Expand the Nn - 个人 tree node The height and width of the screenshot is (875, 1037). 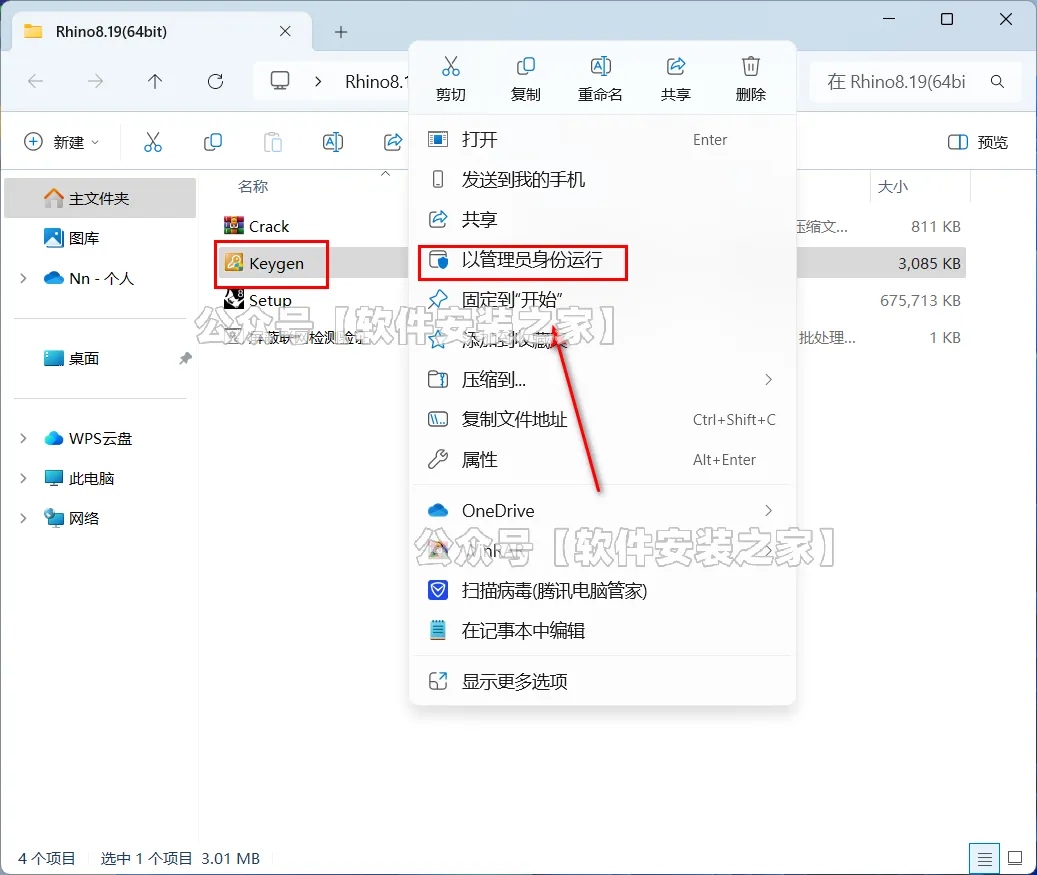[23, 278]
